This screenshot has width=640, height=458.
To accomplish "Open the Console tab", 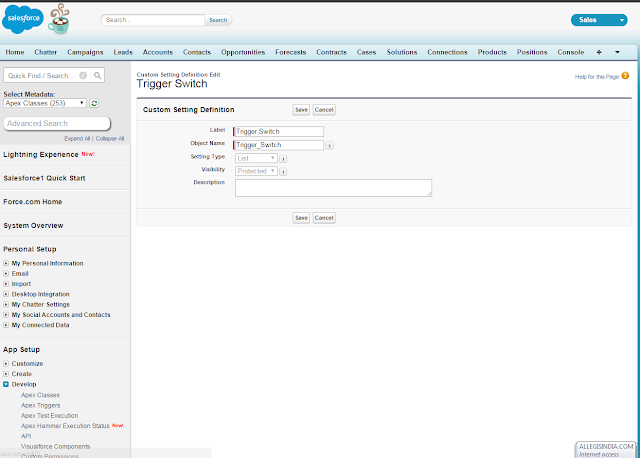I will point(571,52).
